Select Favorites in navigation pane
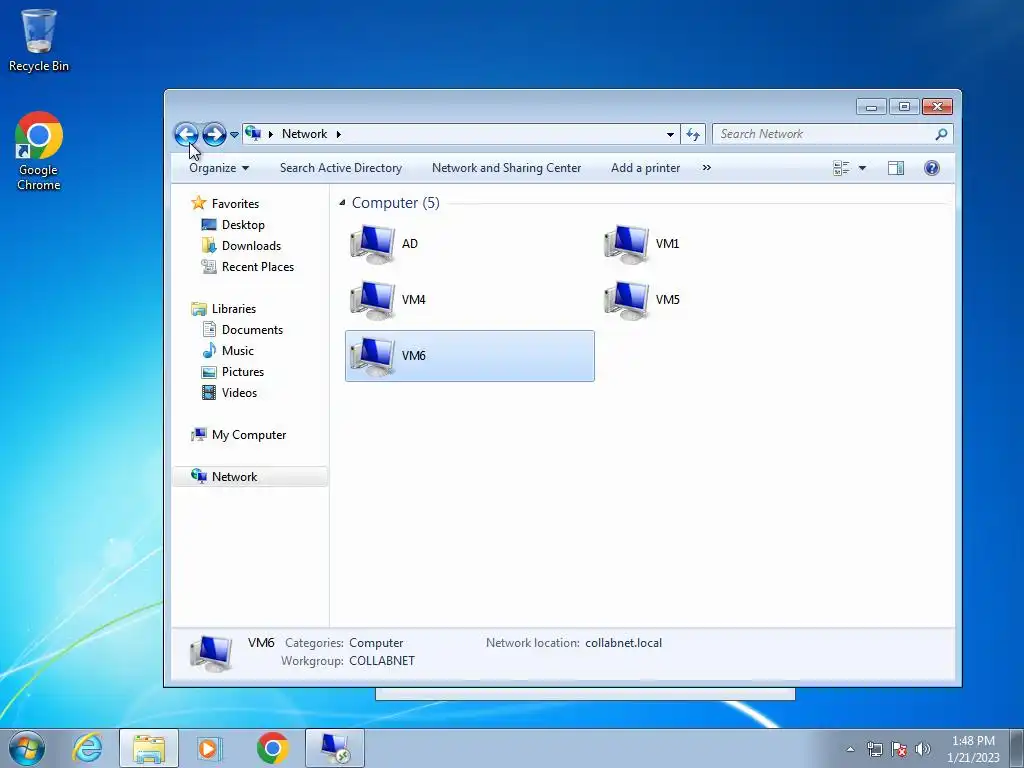 pyautogui.click(x=225, y=204)
